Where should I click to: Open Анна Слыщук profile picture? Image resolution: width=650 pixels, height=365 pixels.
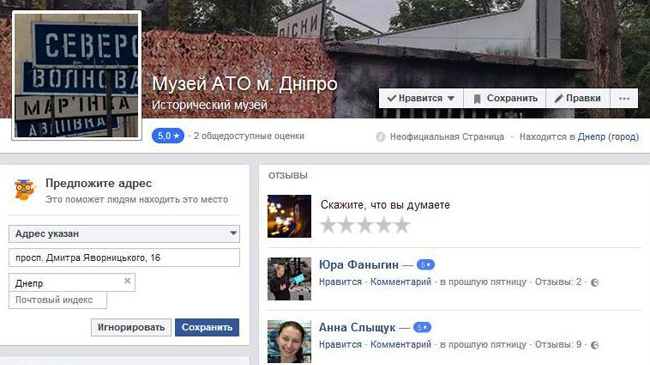[x=289, y=341]
